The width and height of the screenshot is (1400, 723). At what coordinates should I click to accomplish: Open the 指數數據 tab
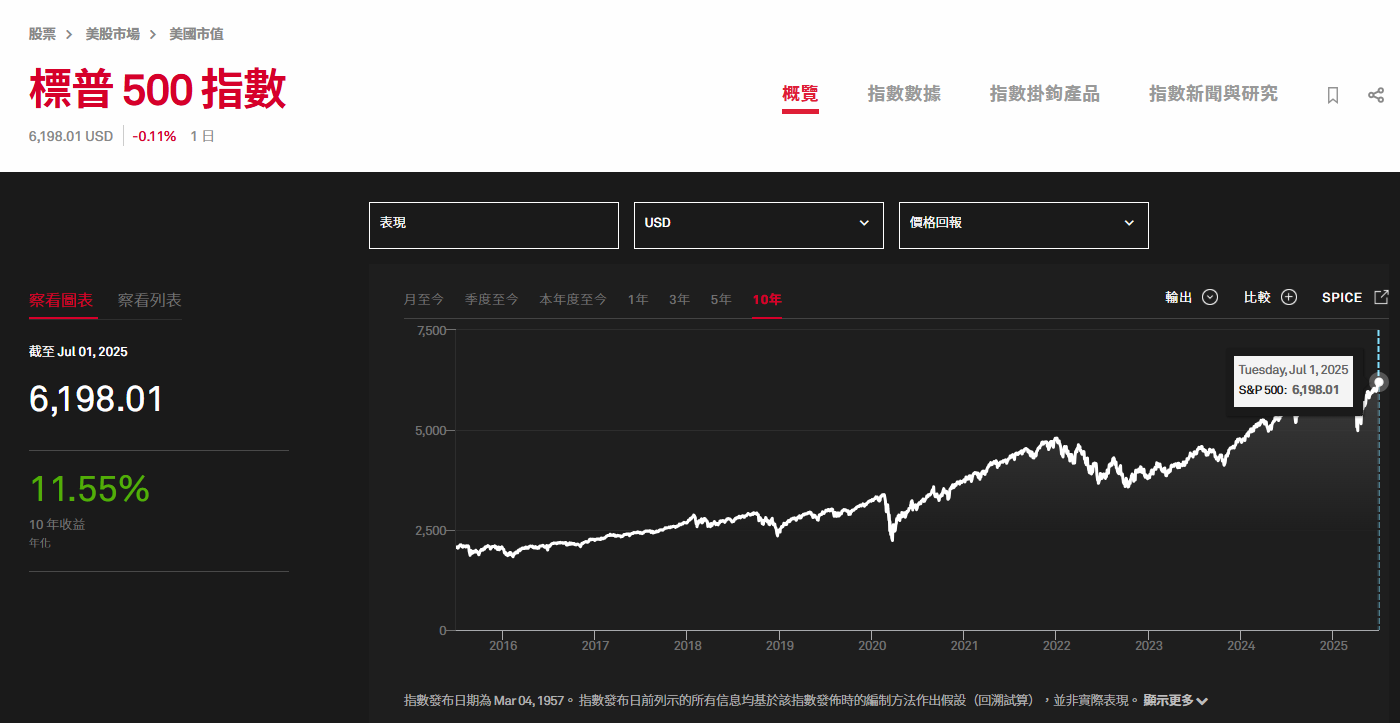[x=904, y=94]
